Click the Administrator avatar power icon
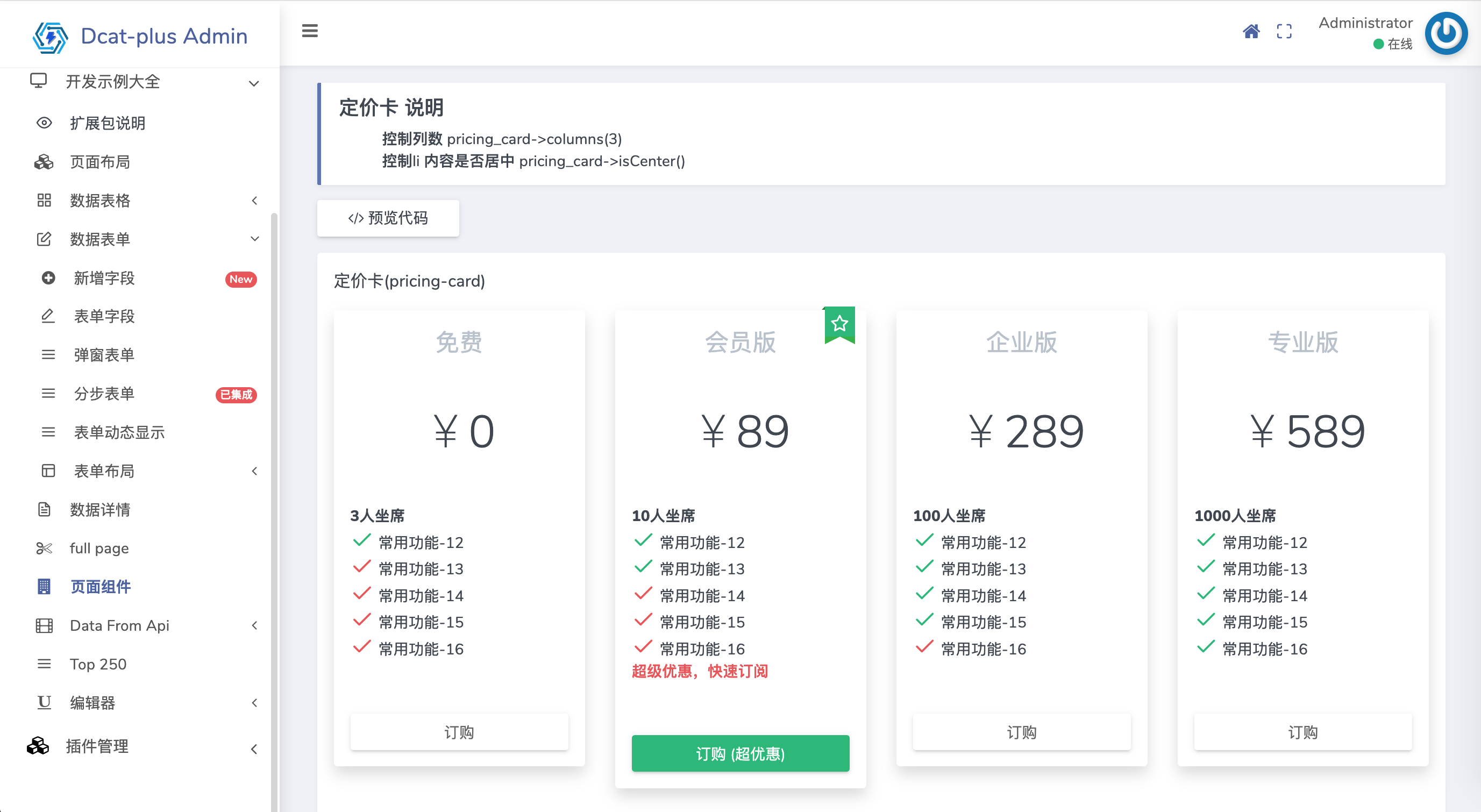 coord(1446,33)
